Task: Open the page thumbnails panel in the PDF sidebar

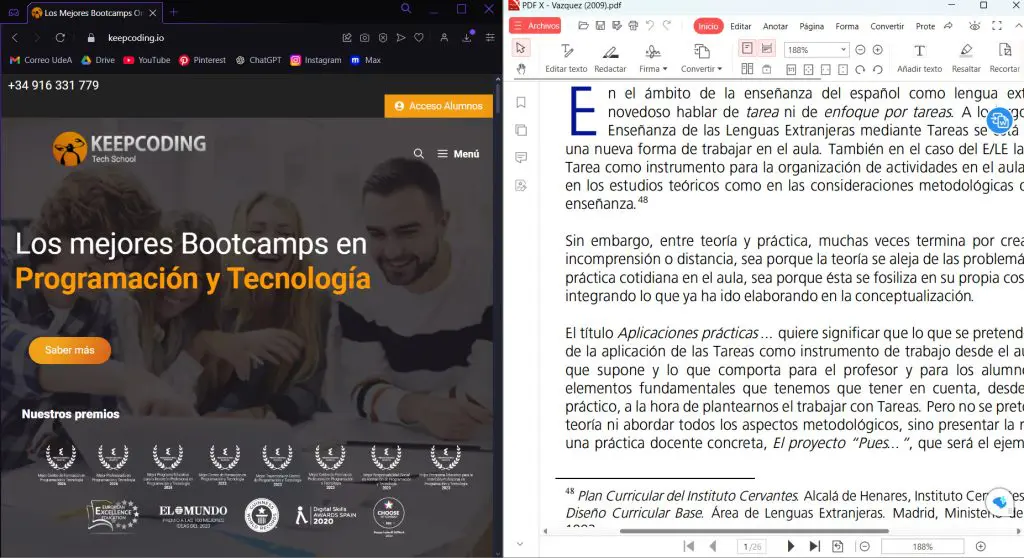Action: [x=520, y=130]
